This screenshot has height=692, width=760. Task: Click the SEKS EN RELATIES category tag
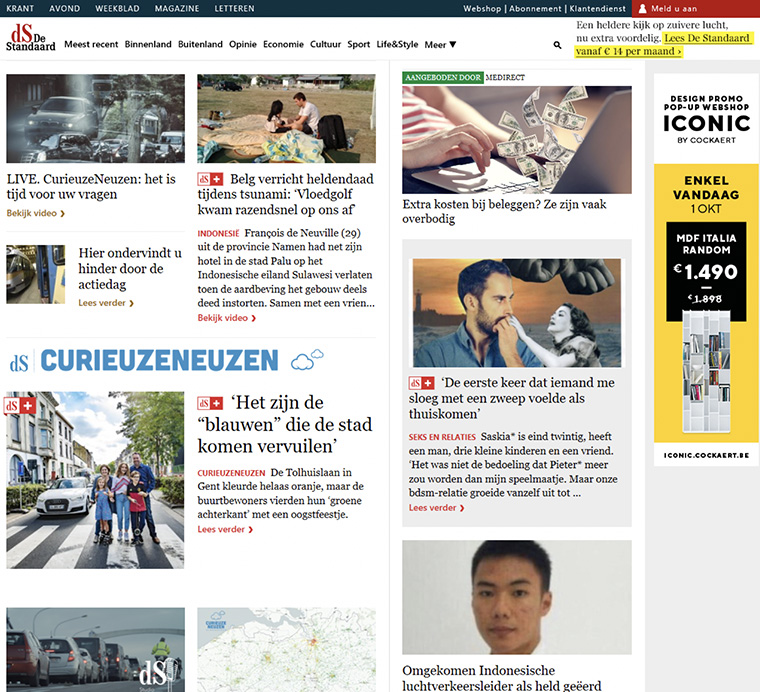click(x=442, y=437)
